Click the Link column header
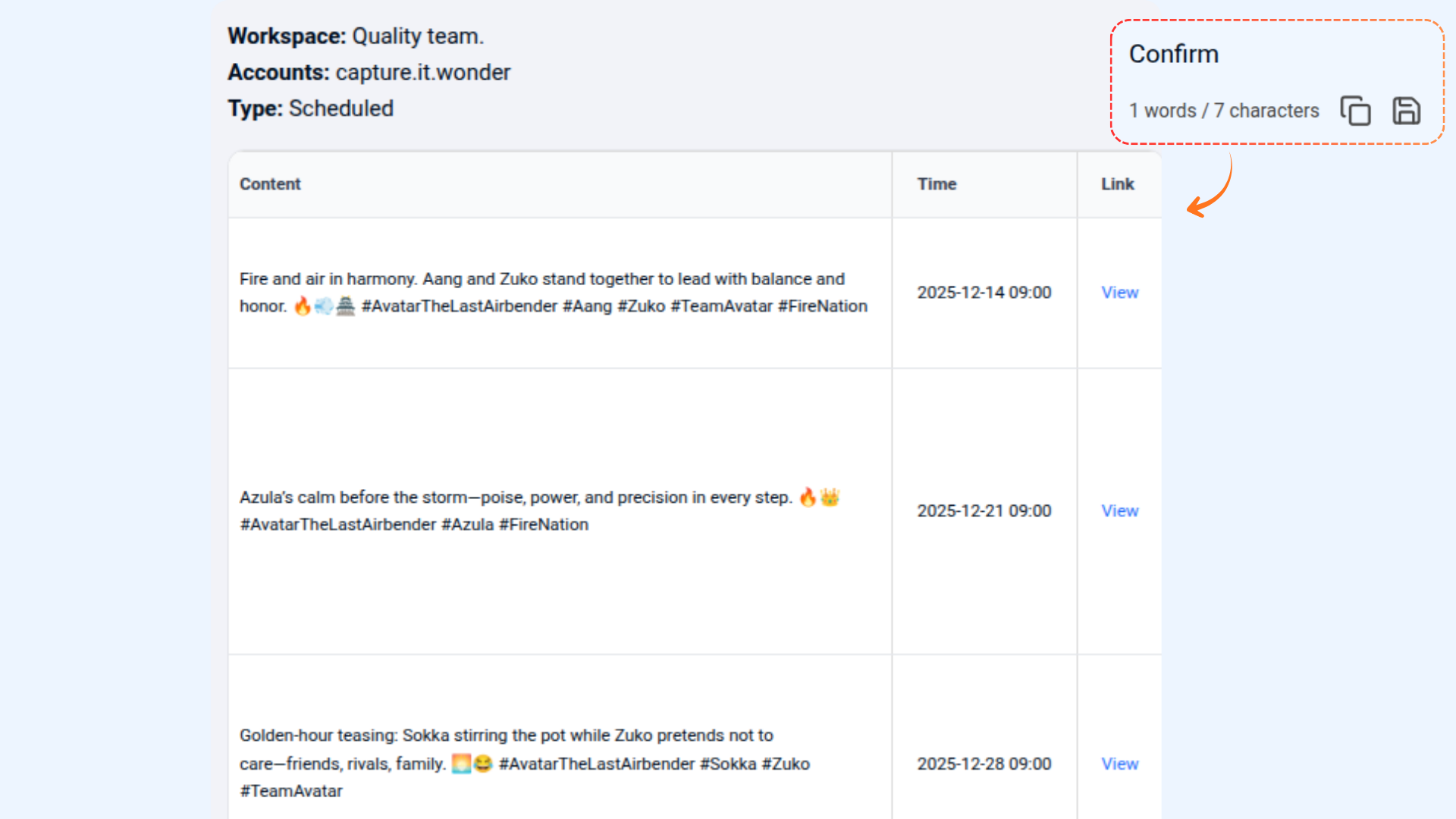The height and width of the screenshot is (819, 1456). click(1117, 184)
